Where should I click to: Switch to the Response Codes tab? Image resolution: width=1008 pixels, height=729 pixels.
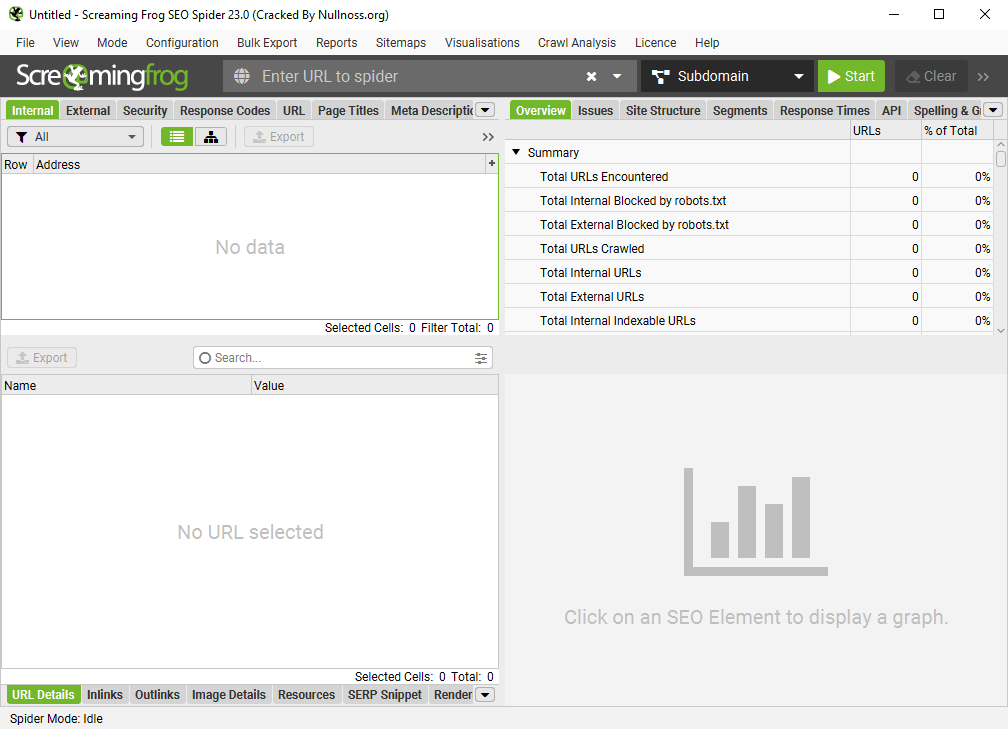pos(225,111)
